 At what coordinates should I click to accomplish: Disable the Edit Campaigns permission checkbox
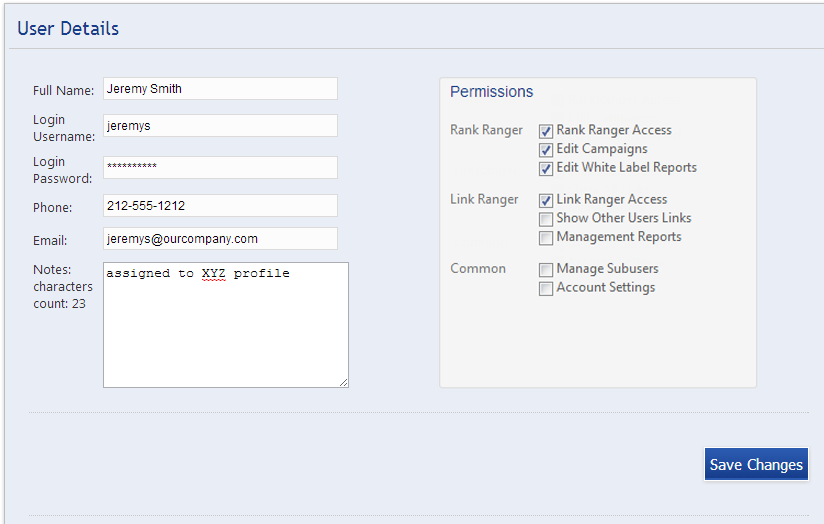pos(546,150)
